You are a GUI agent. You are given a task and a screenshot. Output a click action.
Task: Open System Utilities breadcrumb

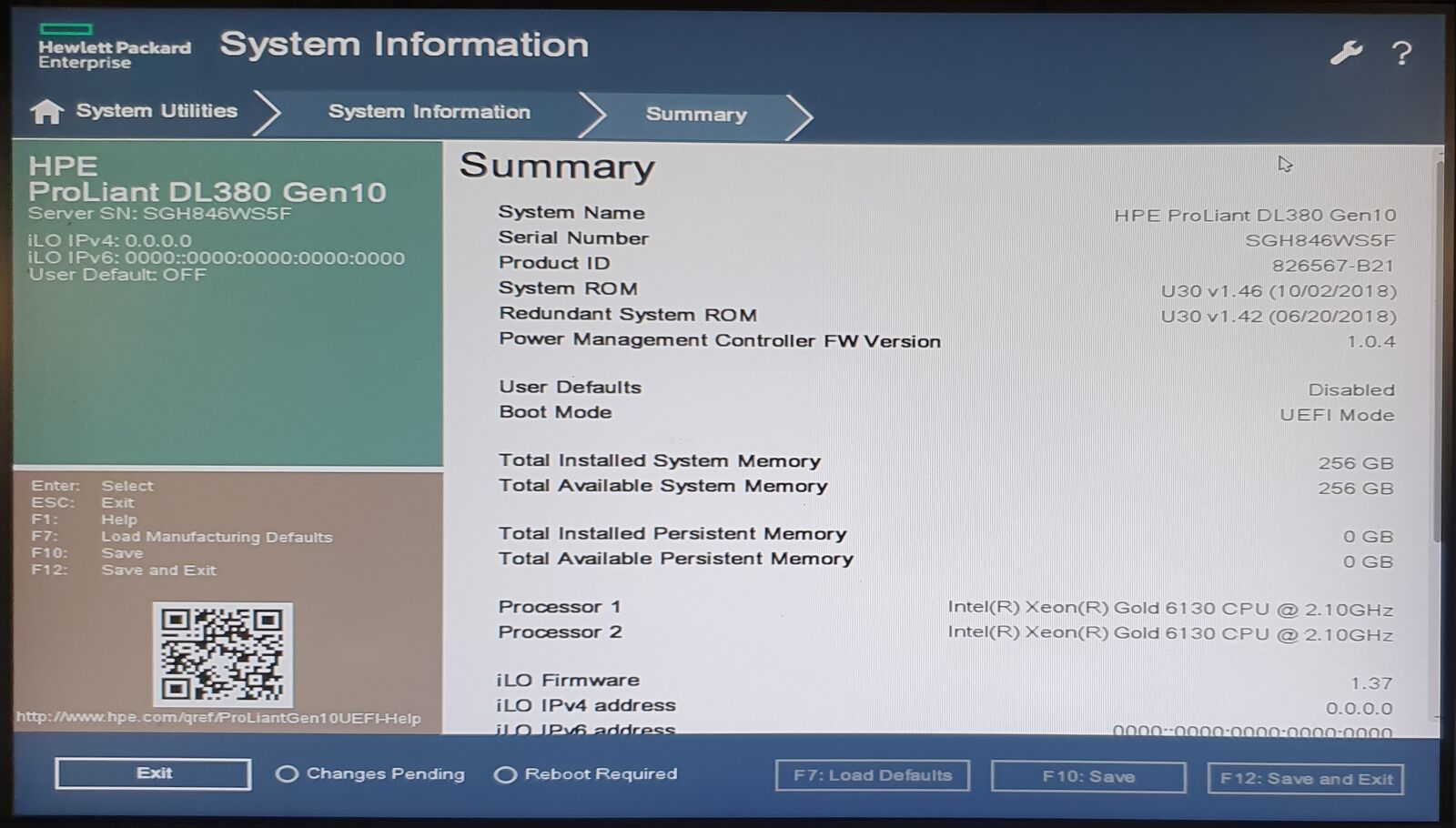click(x=157, y=111)
